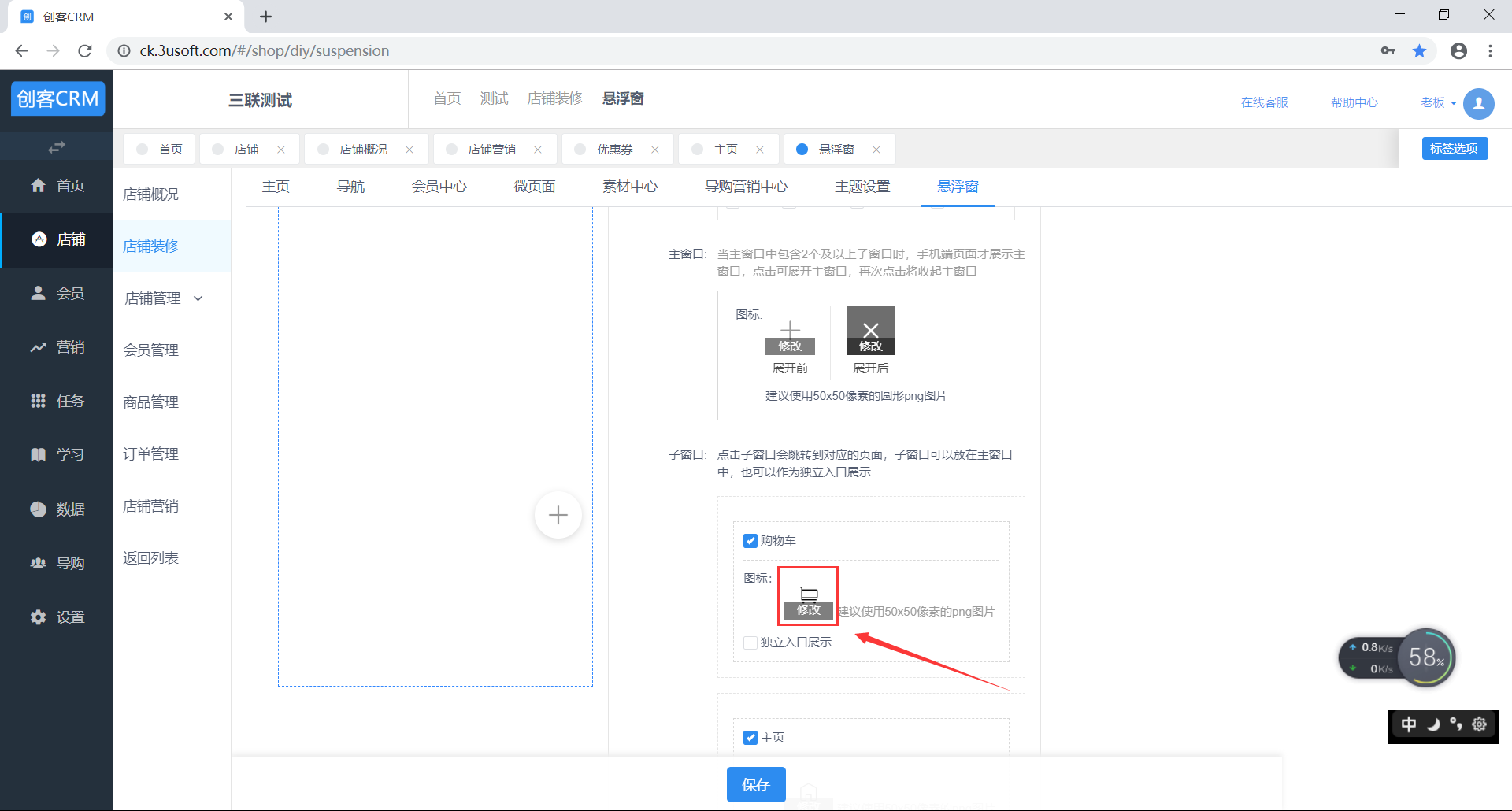The image size is (1512, 811).
Task: Modify the 展开后 close icon image
Action: pyautogui.click(x=870, y=346)
